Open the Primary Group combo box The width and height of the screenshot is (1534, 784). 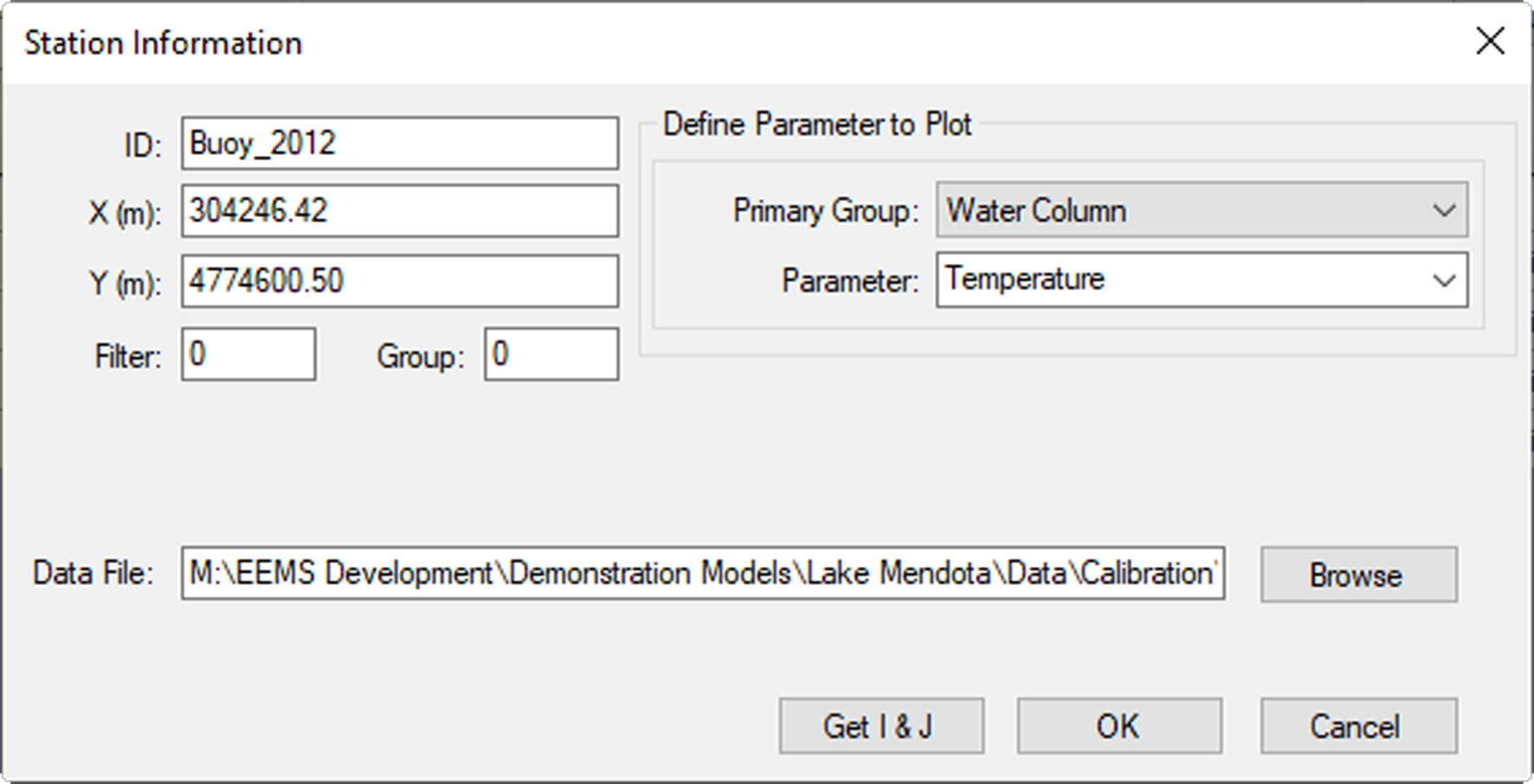tap(1186, 210)
